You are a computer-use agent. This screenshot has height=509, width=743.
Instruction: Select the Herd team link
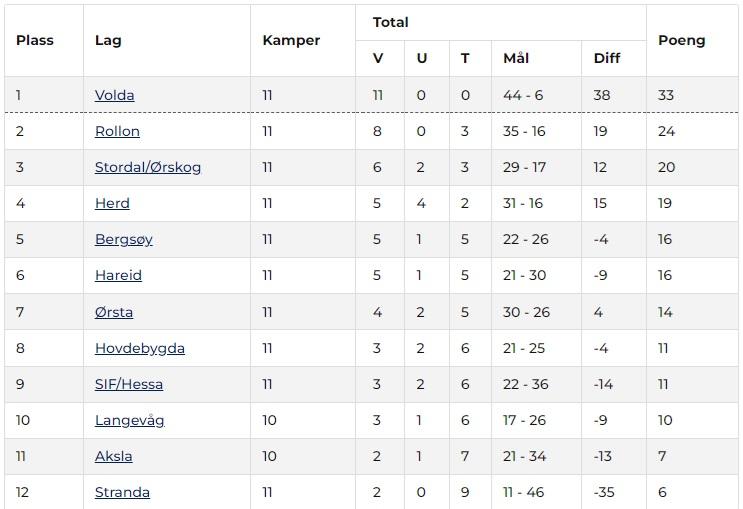[112, 203]
